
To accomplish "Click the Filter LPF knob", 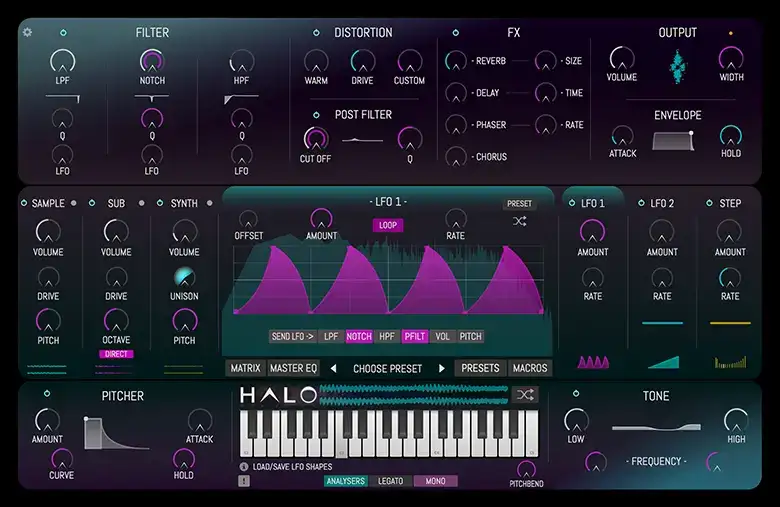I will pyautogui.click(x=63, y=61).
